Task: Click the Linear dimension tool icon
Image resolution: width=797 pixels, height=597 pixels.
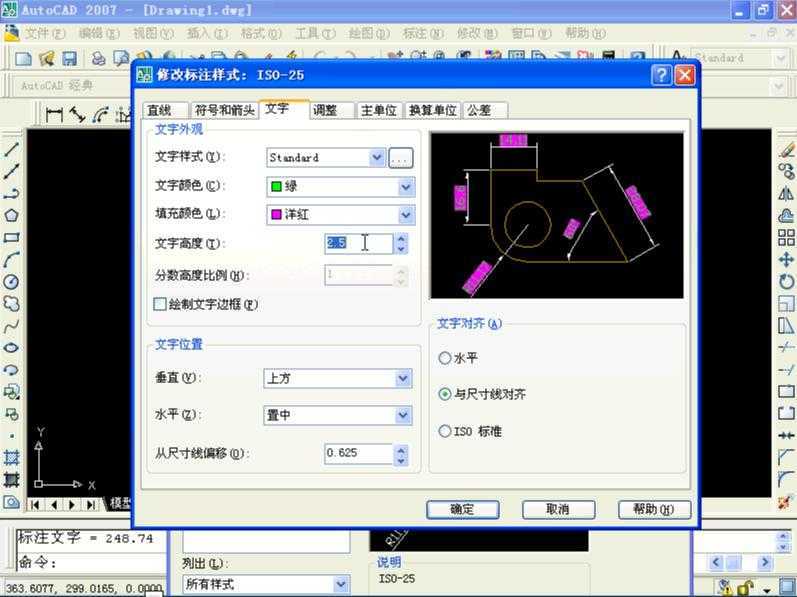Action: [54, 115]
